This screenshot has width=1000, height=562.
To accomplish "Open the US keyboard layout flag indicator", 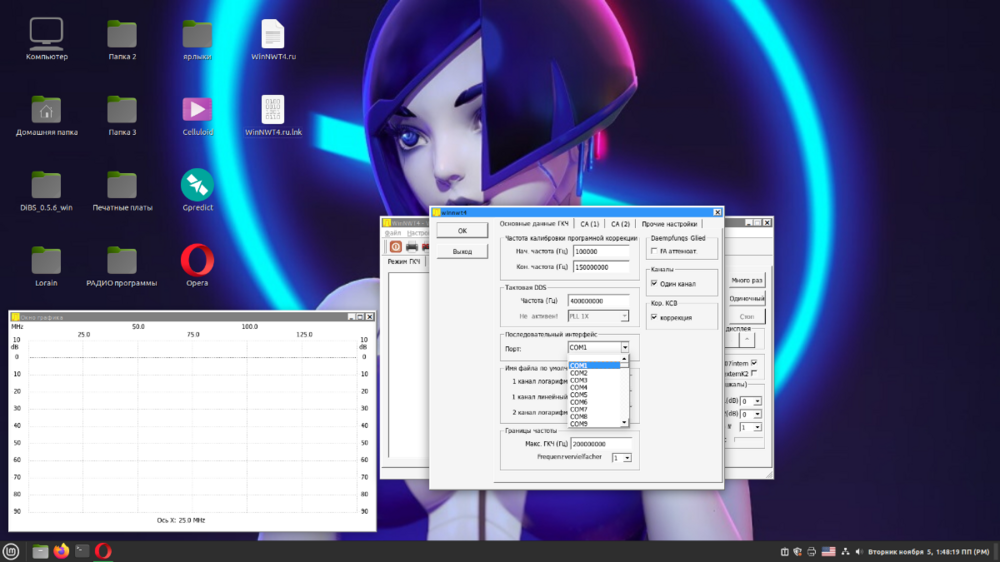I will (x=828, y=552).
